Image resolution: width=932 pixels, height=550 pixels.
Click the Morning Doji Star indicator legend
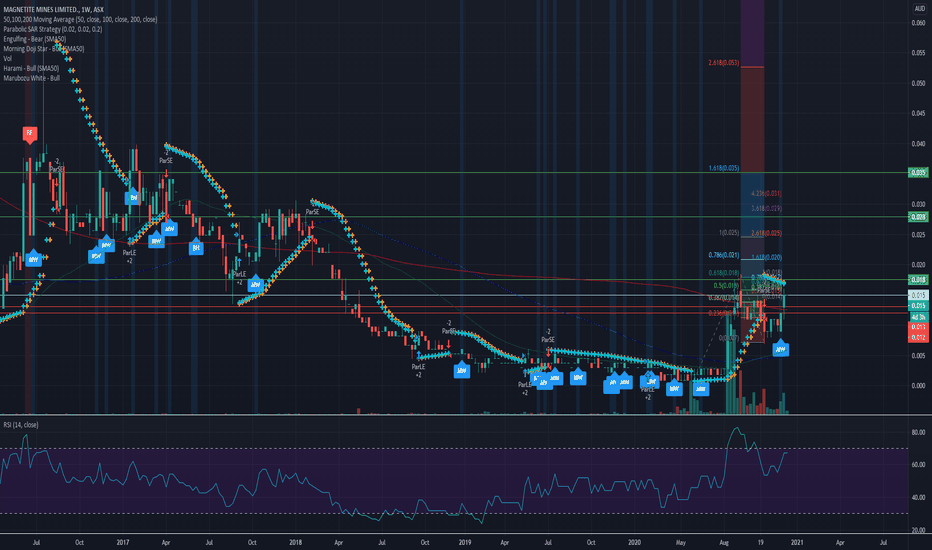click(43, 49)
